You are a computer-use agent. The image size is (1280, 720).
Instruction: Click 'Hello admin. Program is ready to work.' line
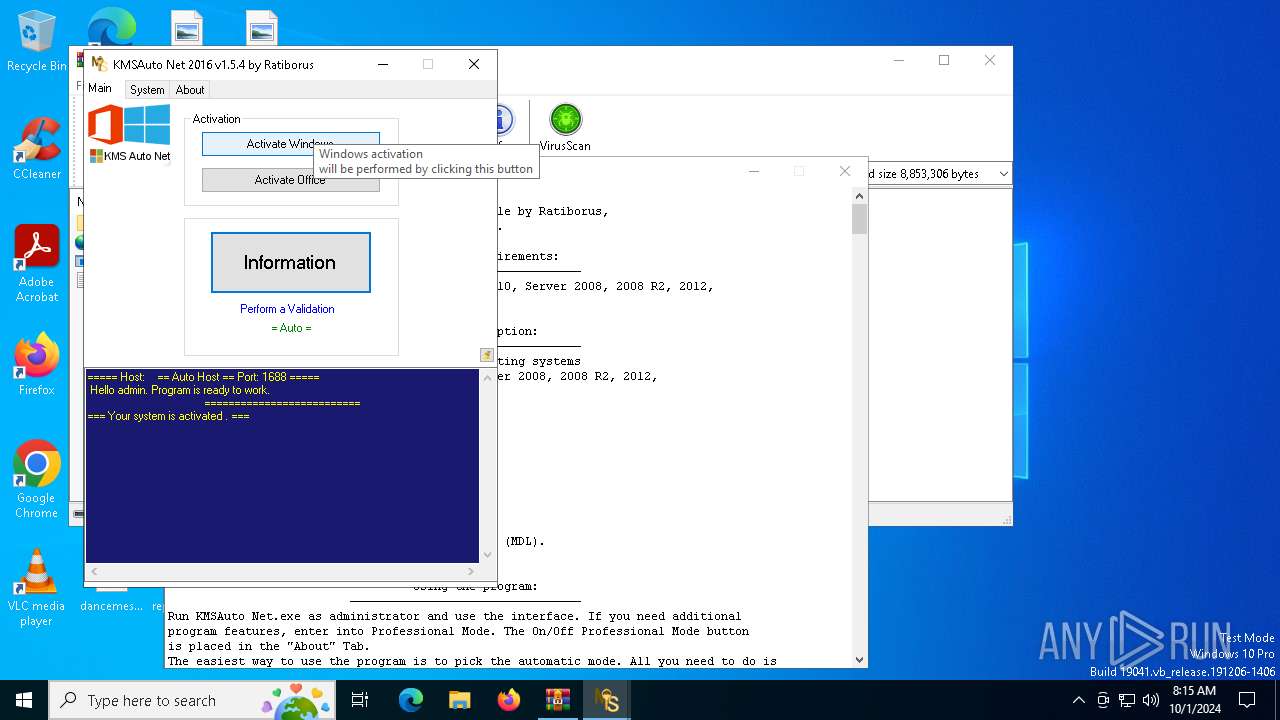pyautogui.click(x=180, y=390)
